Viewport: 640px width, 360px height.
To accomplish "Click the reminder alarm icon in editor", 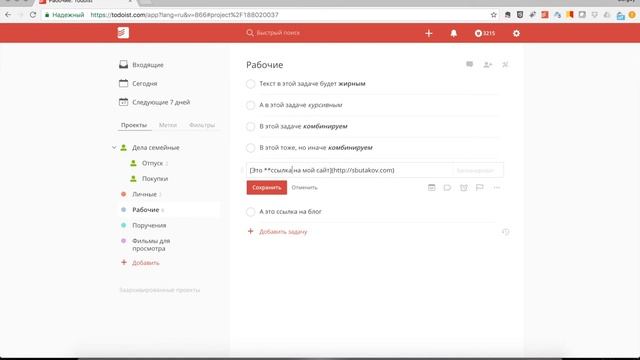I will pyautogui.click(x=464, y=188).
